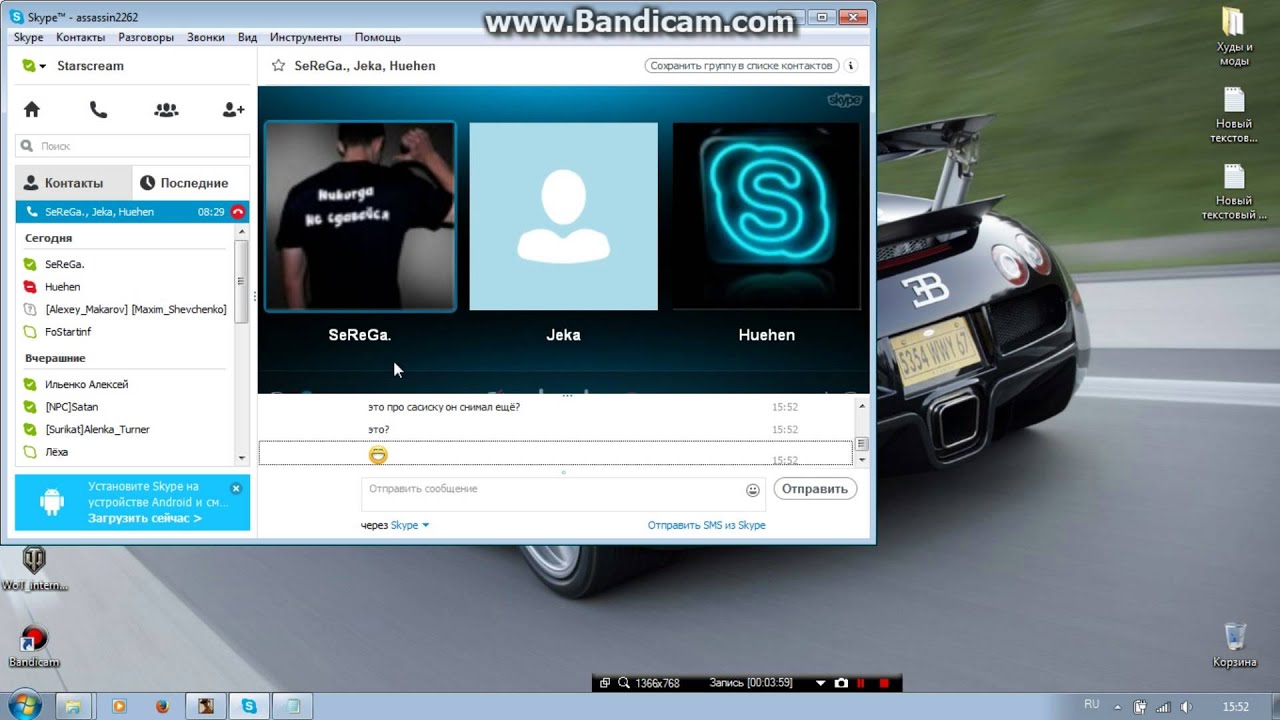1280x720 pixels.
Task: Open the emoticon picker in the message box
Action: (x=753, y=490)
